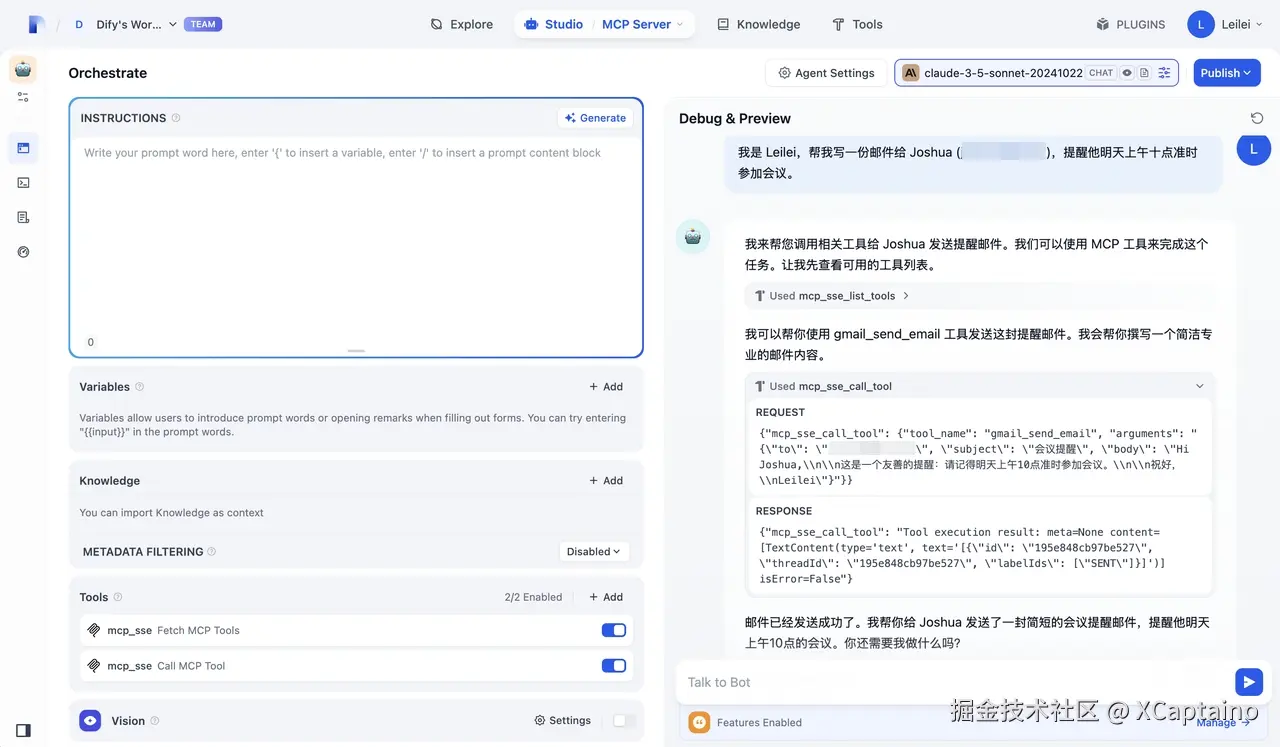
Task: Focus the Talk to Bot input
Action: click(x=955, y=682)
